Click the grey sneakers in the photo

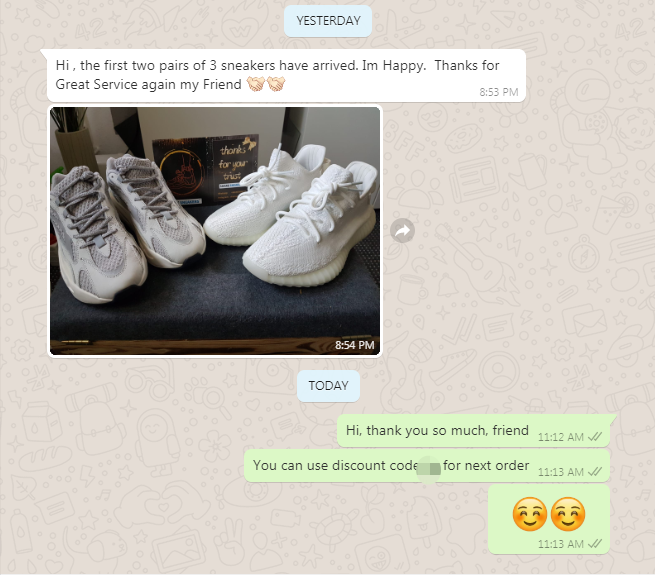(125, 226)
